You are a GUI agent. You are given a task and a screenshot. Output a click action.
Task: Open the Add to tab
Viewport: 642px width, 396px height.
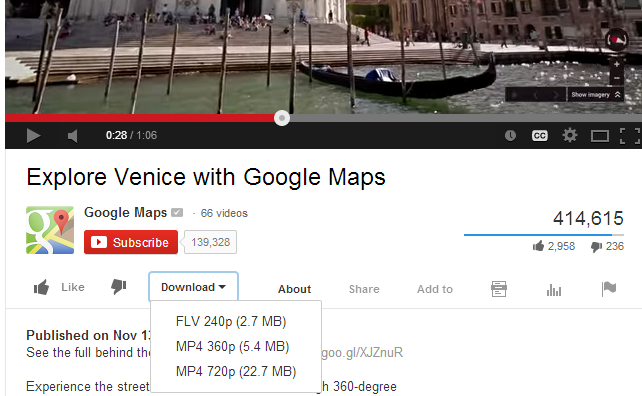[x=435, y=289]
